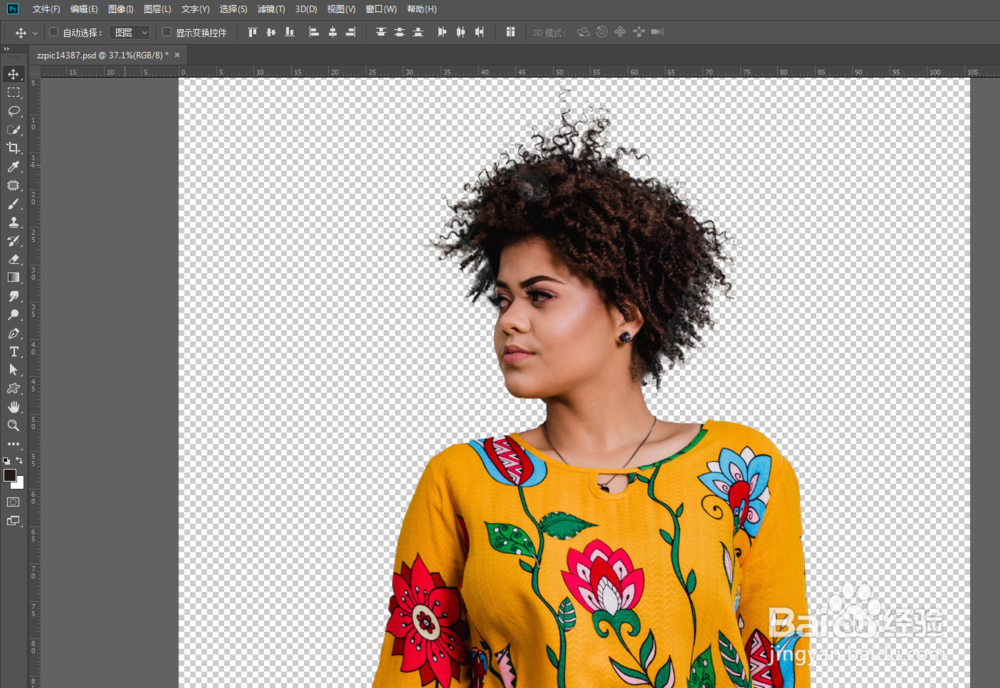Distribute vertical centers
The height and width of the screenshot is (688, 1000).
click(399, 32)
